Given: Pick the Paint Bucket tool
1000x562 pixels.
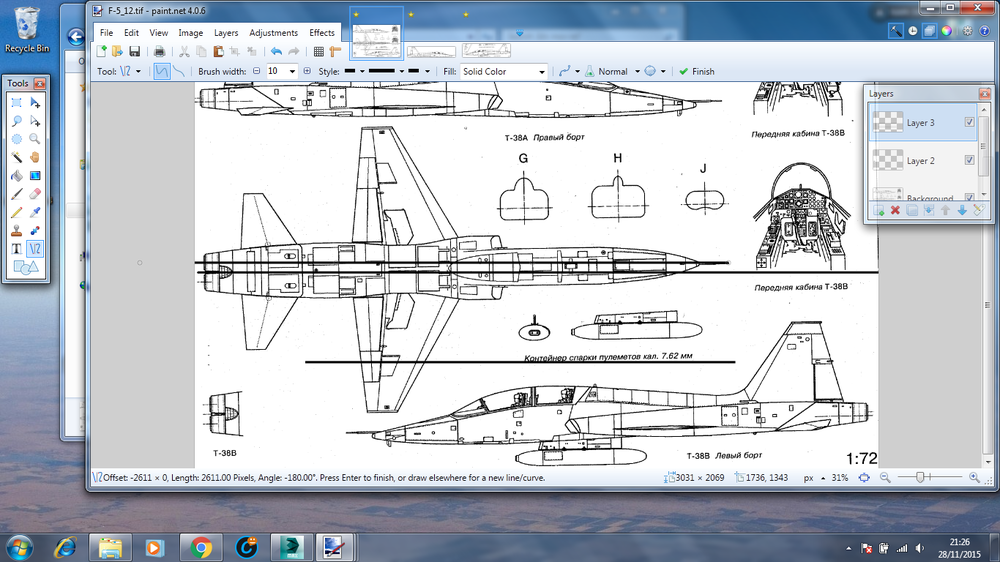Looking at the screenshot, I should [x=17, y=175].
